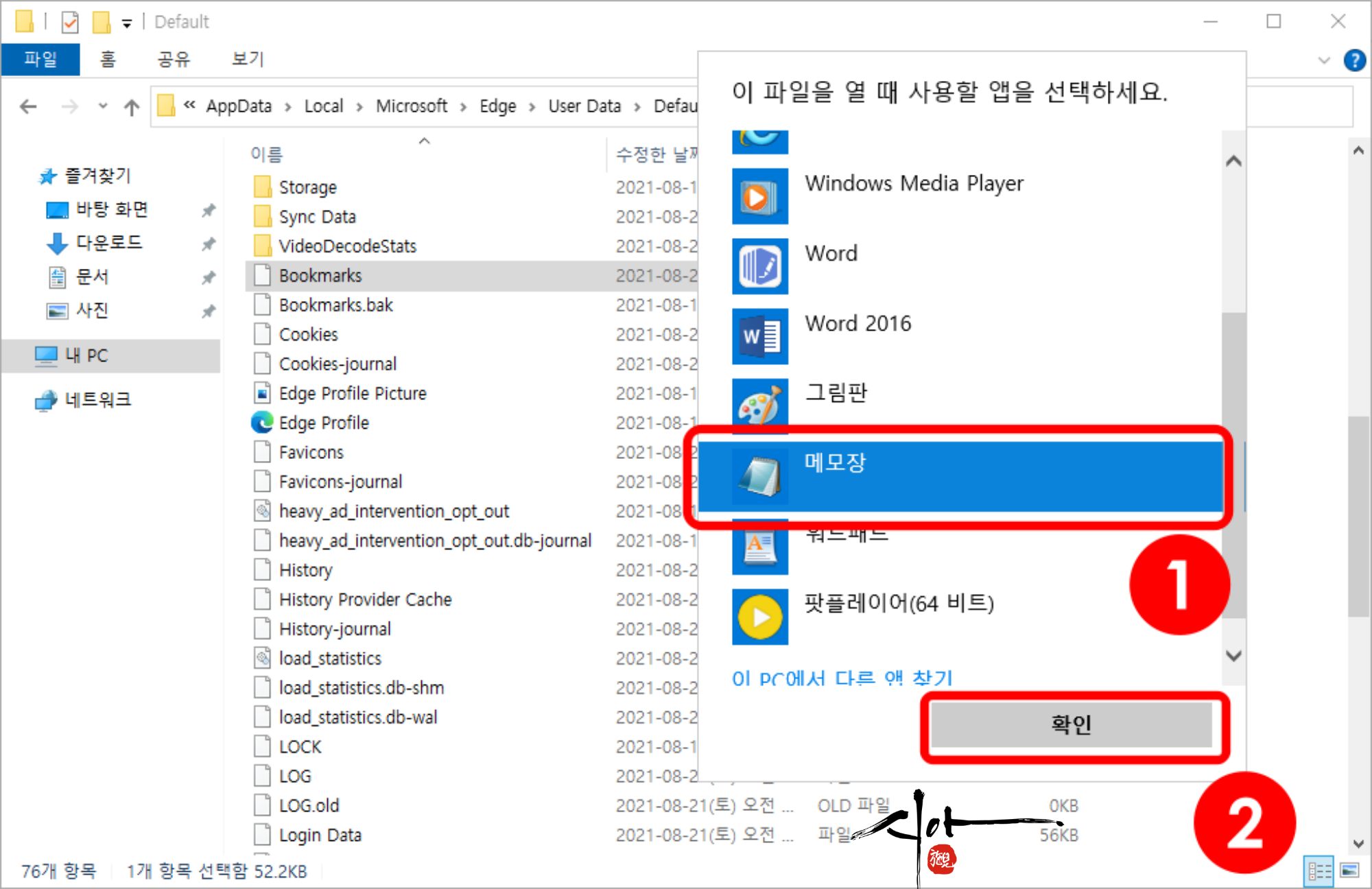1372x889 pixels.
Task: Select 팟플레이어(64 비트) player icon
Action: point(759,617)
